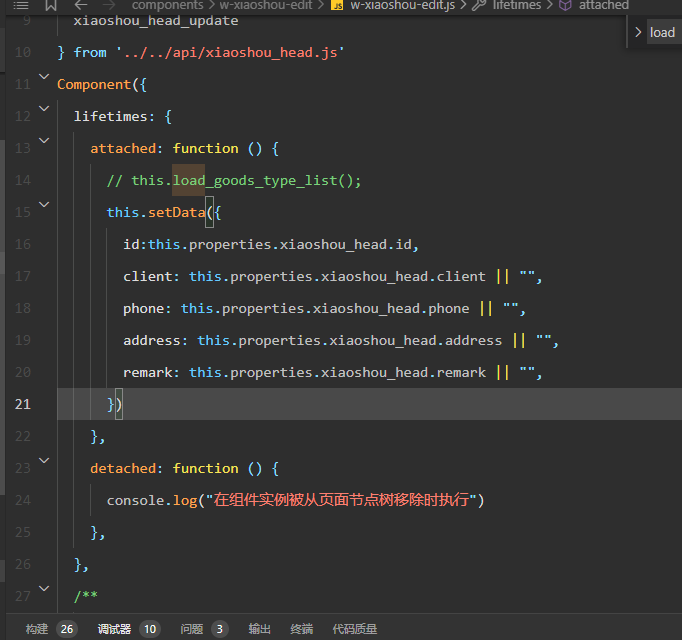This screenshot has height=640, width=682.
Task: Click line number 21 in the gutter
Action: tap(22, 404)
